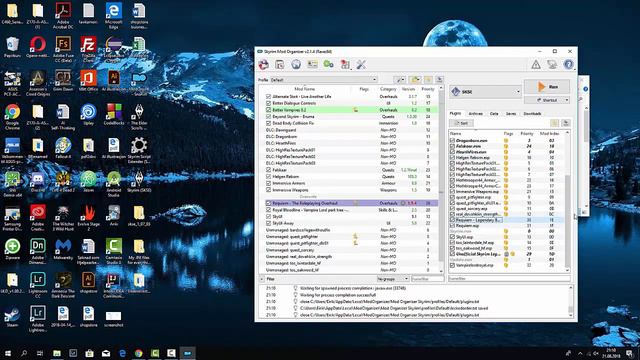The width and height of the screenshot is (640, 360).
Task: Switch to the Plugins tab
Action: 455,113
